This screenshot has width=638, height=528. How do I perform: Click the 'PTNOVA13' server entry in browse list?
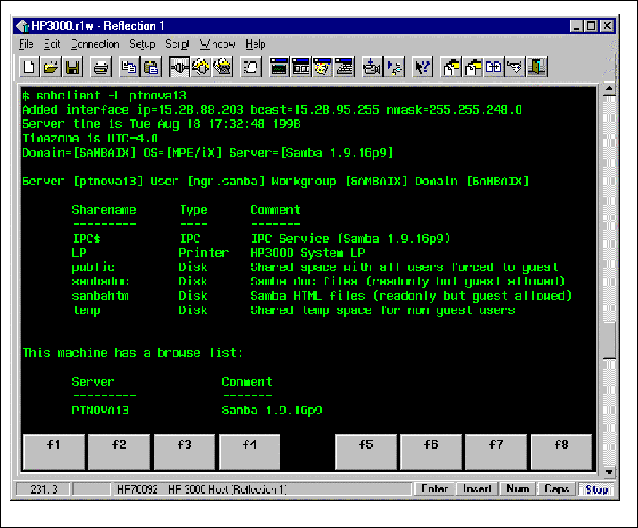(x=100, y=410)
